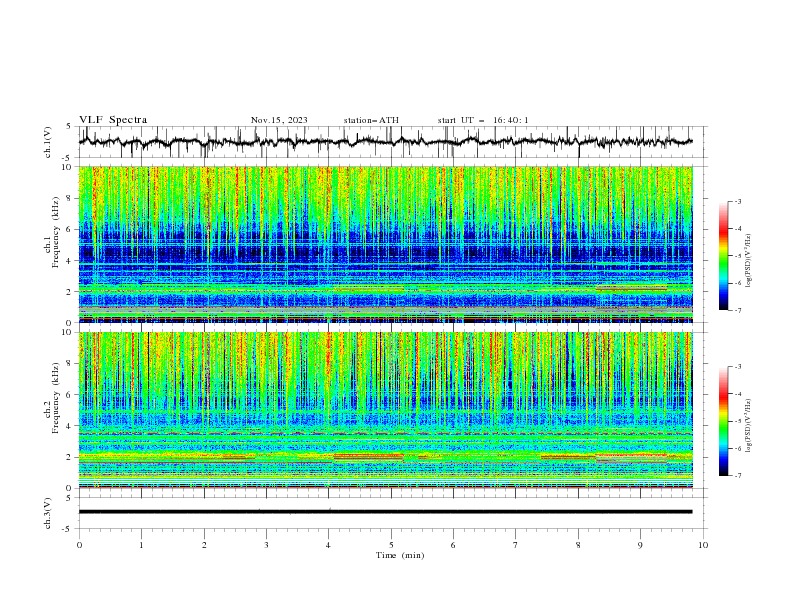The image size is (792, 612).
Task: Click the "station=ATH" header label
Action: 371,120
